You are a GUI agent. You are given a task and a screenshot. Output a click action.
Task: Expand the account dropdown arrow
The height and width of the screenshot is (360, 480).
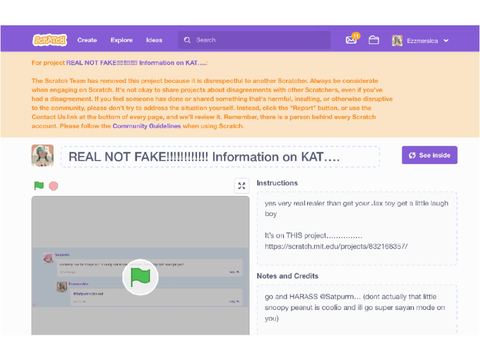446,41
